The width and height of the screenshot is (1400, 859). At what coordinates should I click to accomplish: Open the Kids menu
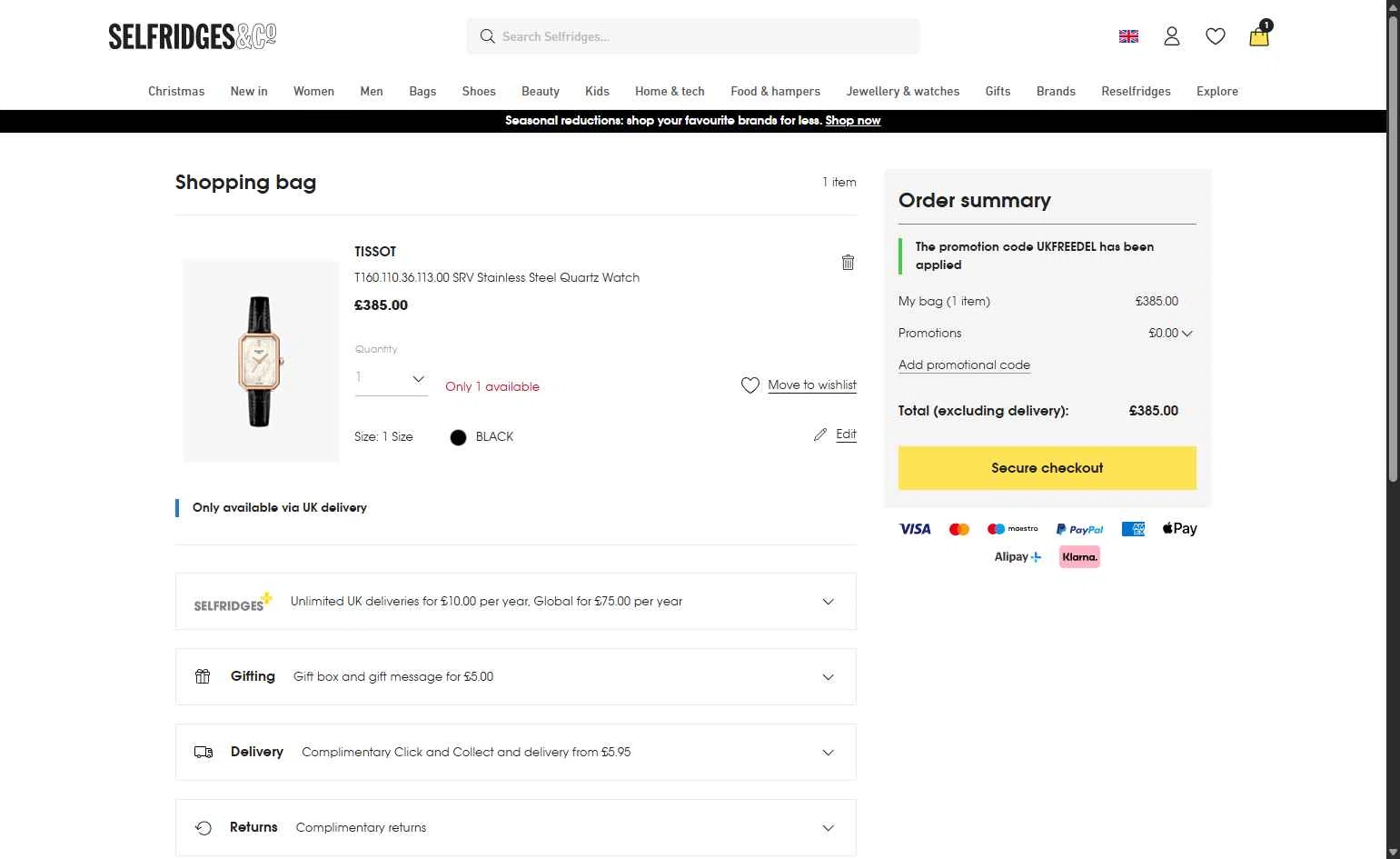597,91
